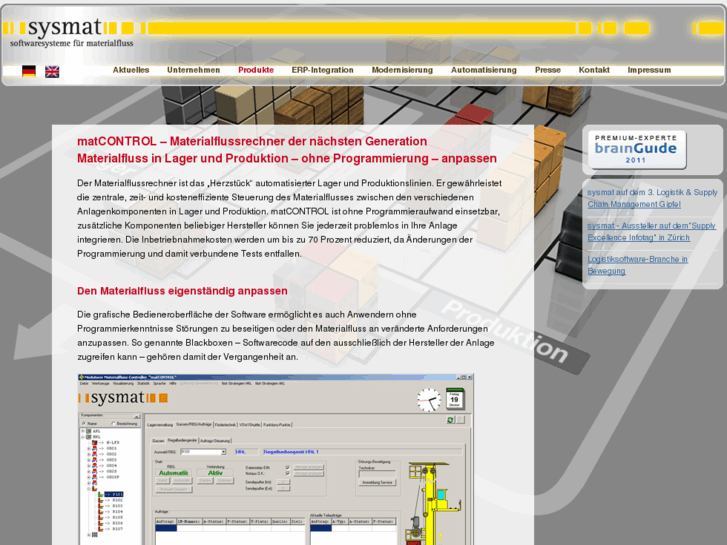Select the Produkte navigation item
The image size is (727, 545).
[x=256, y=70]
